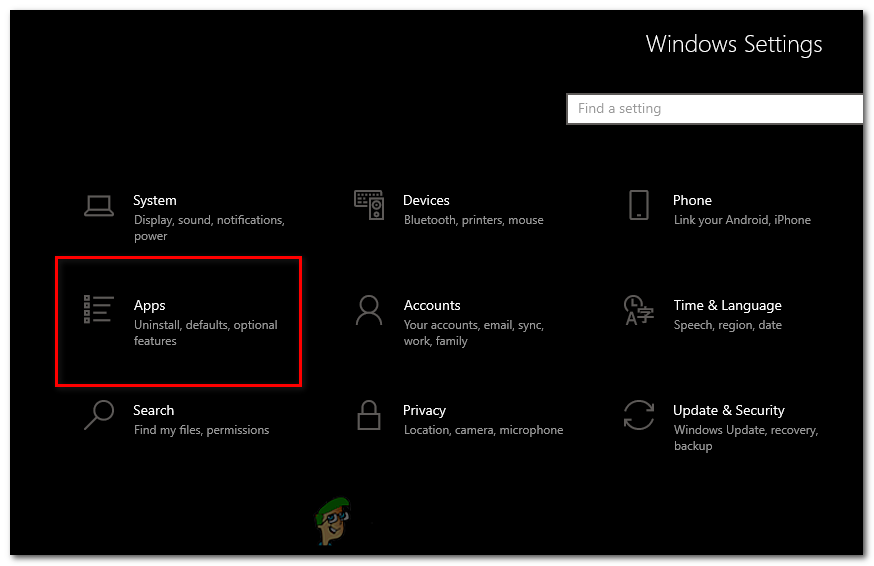Click the Search magnifier icon
This screenshot has height=566, width=874.
click(x=99, y=415)
